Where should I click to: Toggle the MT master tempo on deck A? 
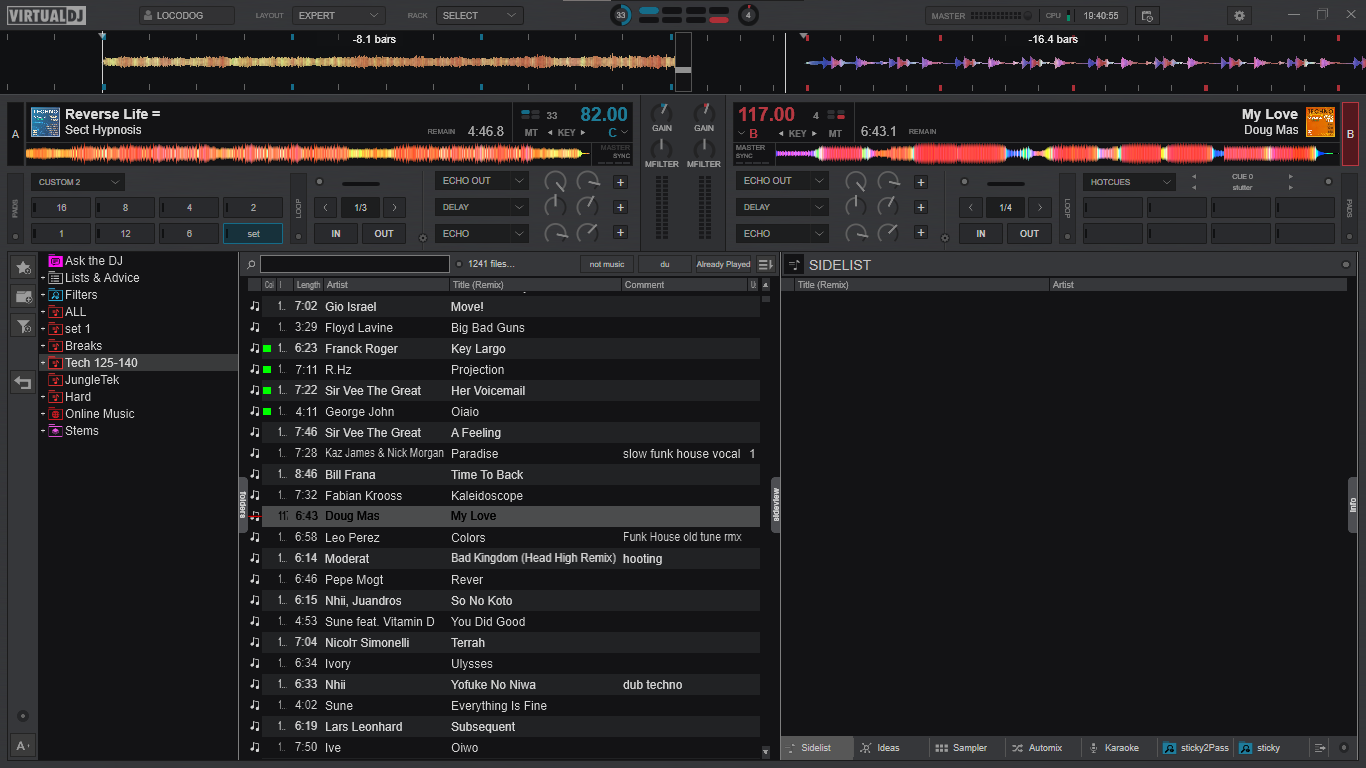(x=531, y=133)
